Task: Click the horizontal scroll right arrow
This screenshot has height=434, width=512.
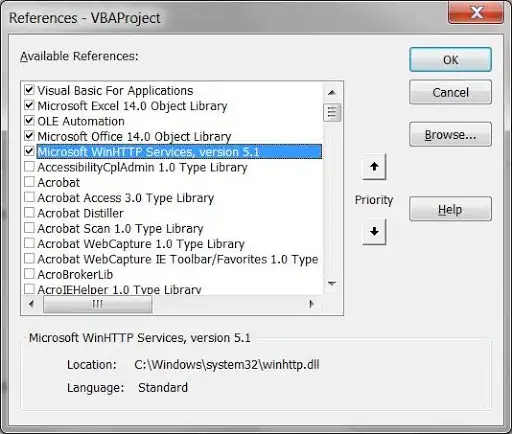Action: click(x=311, y=304)
